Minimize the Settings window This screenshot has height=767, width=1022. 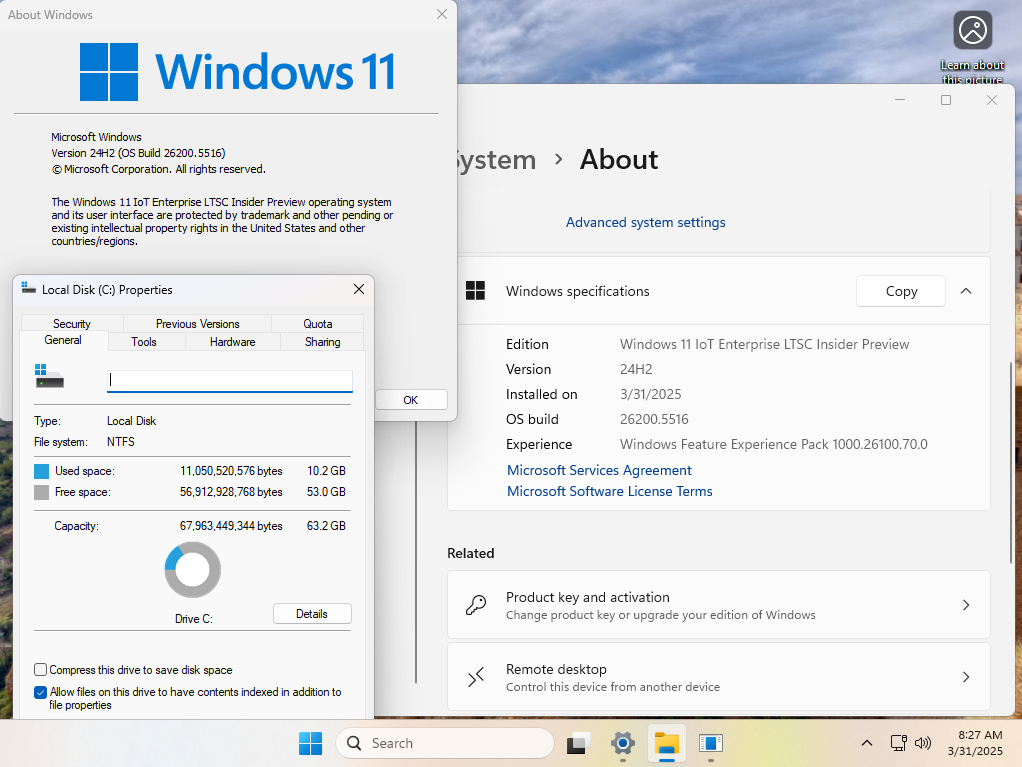pyautogui.click(x=900, y=100)
